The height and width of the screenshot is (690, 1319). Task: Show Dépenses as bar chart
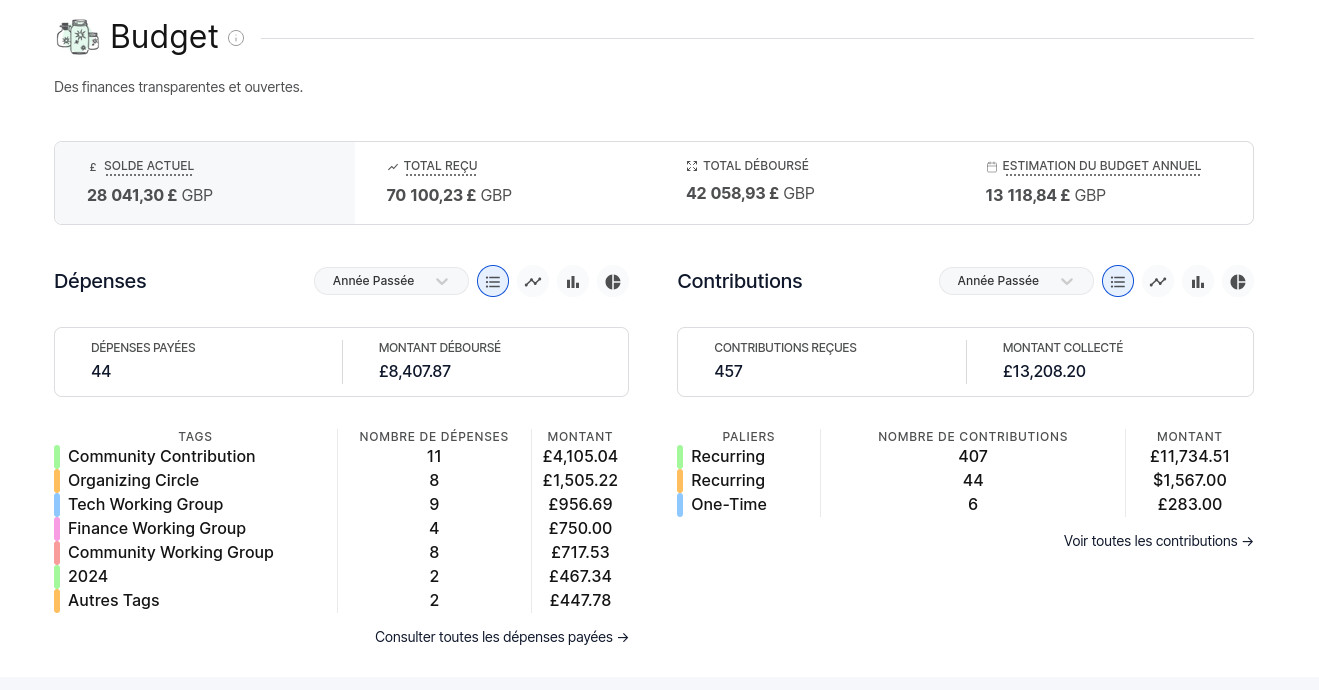(573, 282)
